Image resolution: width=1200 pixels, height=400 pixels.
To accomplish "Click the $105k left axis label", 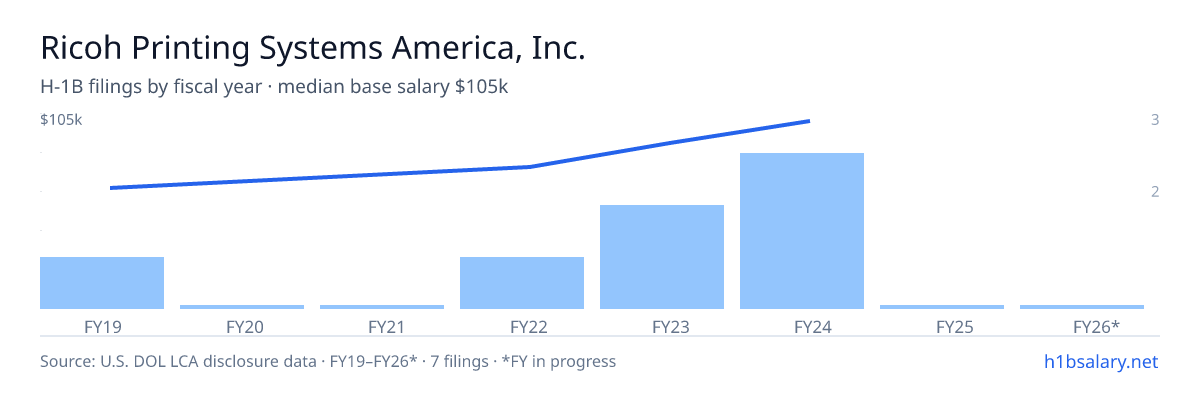I will click(x=61, y=120).
